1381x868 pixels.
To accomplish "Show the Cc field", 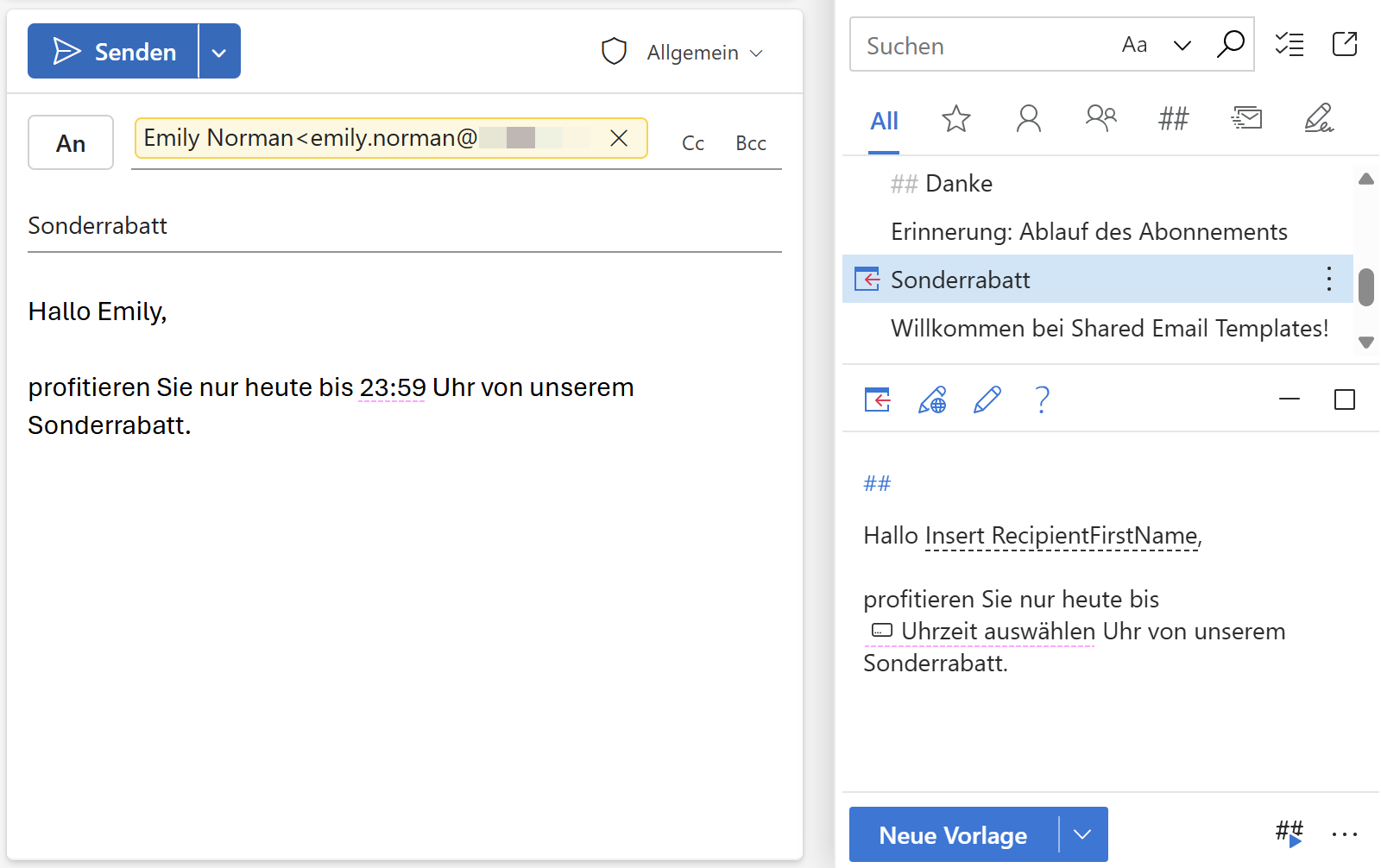I will click(x=693, y=143).
